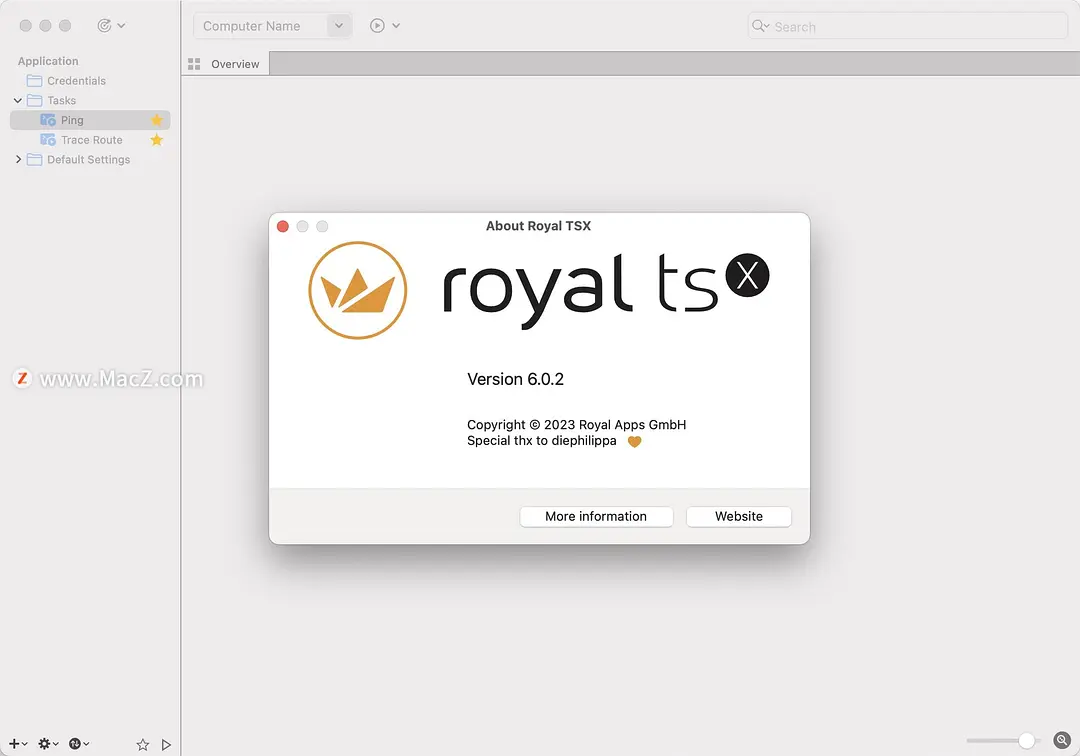The height and width of the screenshot is (756, 1080).
Task: Click the Search field
Action: 908,26
